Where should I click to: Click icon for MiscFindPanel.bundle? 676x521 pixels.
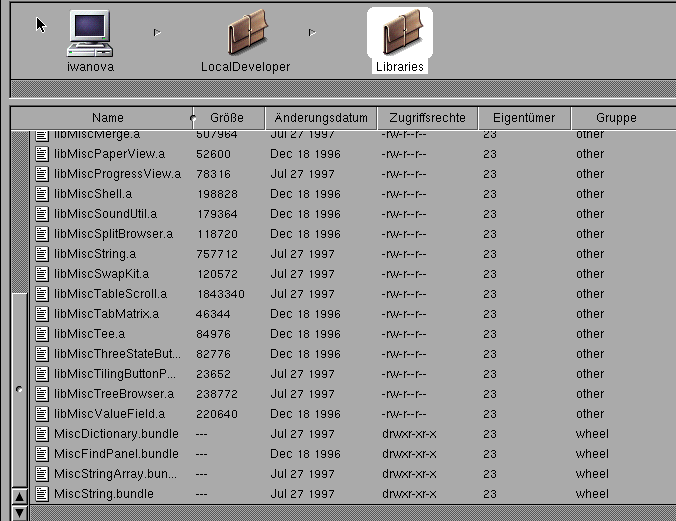(42, 454)
